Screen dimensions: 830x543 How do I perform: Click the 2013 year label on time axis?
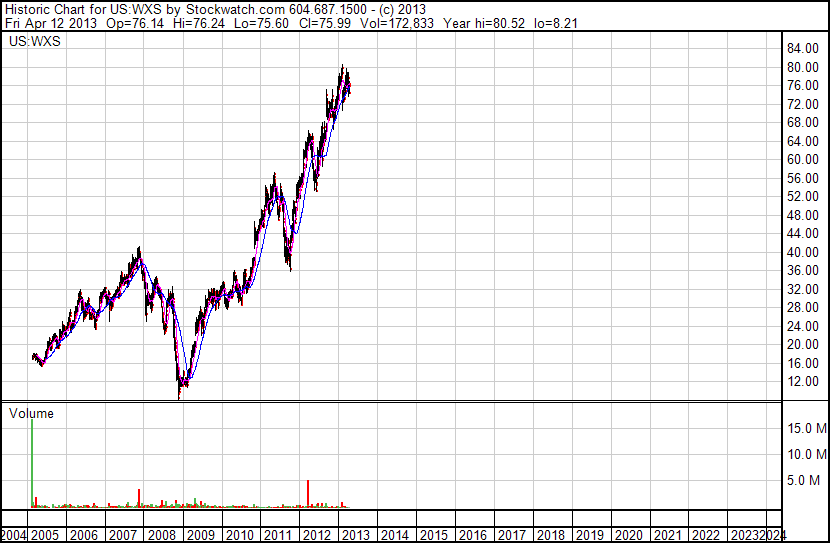click(356, 535)
